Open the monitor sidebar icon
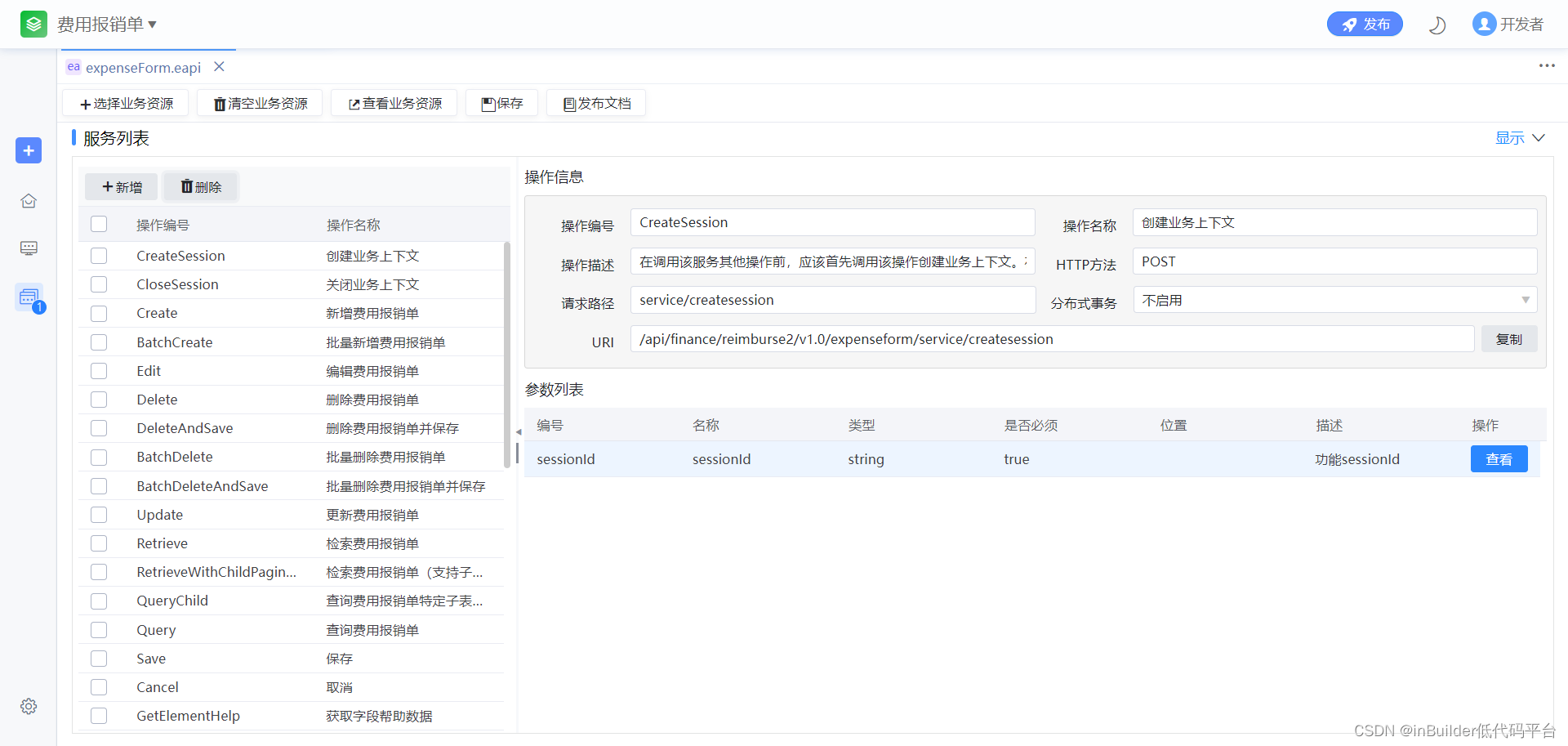This screenshot has height=746, width=1568. click(x=29, y=248)
